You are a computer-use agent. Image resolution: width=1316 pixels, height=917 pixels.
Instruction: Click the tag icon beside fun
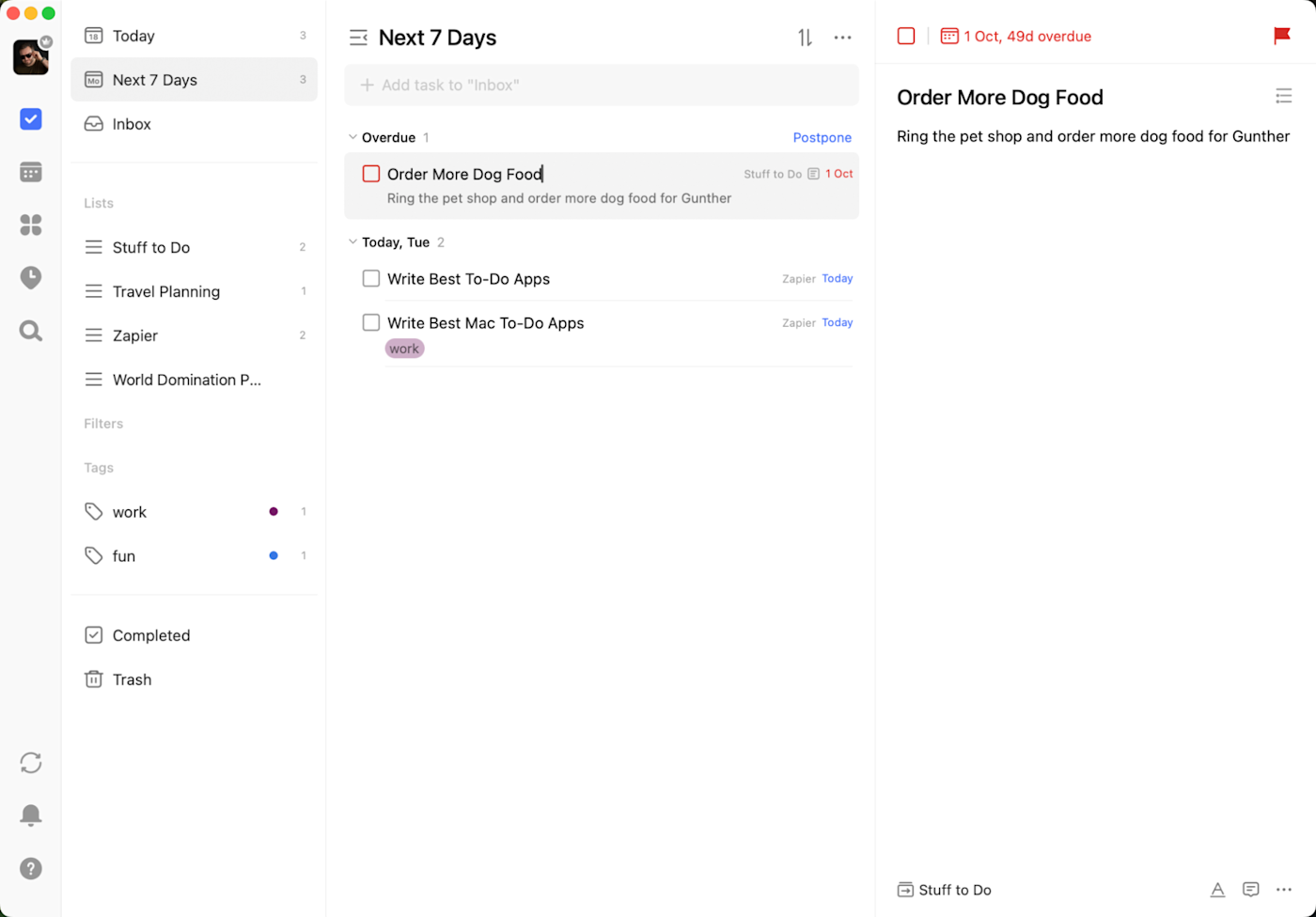(94, 556)
